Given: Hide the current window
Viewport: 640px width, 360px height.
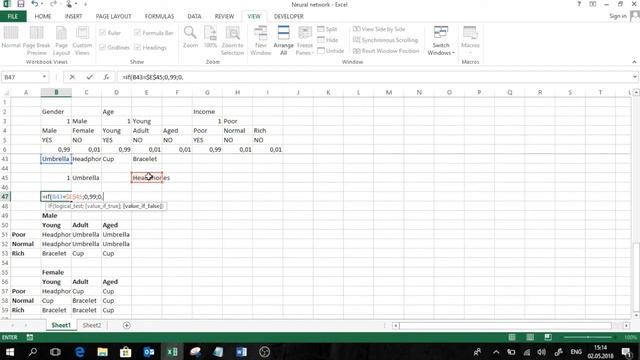Looking at the screenshot, I should (327, 40).
